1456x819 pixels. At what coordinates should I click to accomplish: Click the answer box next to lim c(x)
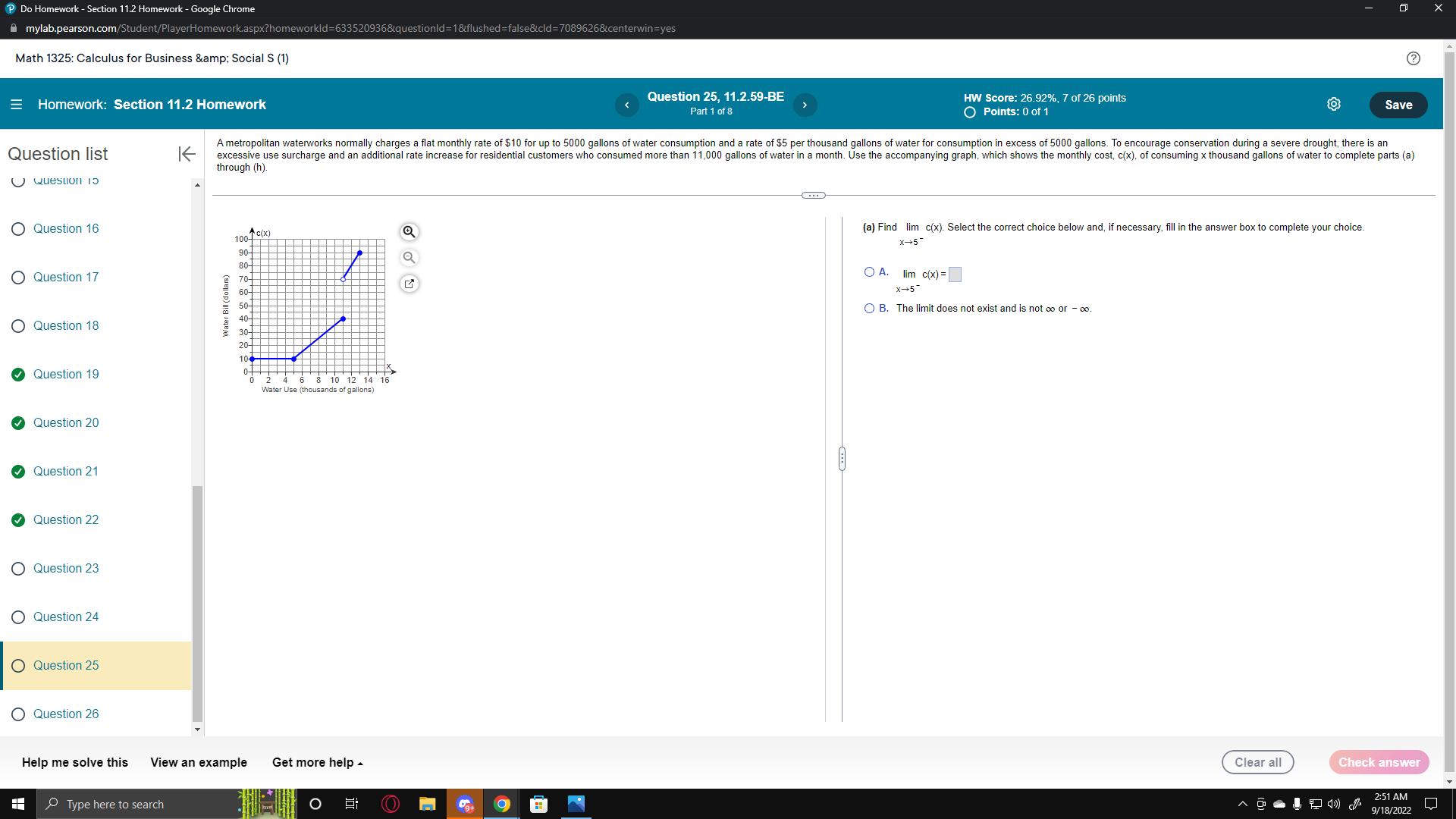click(x=955, y=275)
